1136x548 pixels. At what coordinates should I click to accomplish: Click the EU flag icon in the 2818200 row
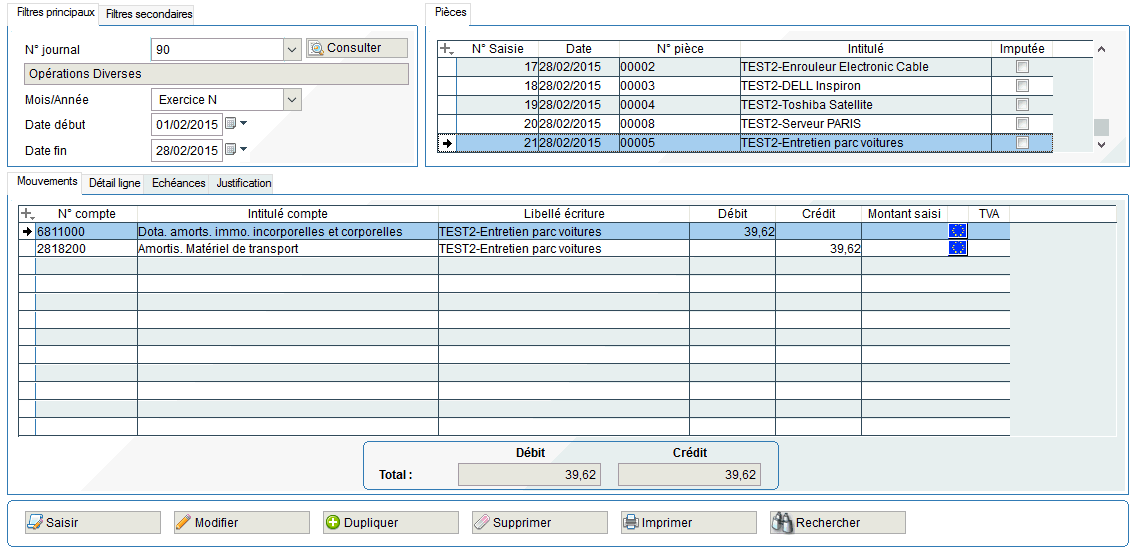(x=957, y=248)
